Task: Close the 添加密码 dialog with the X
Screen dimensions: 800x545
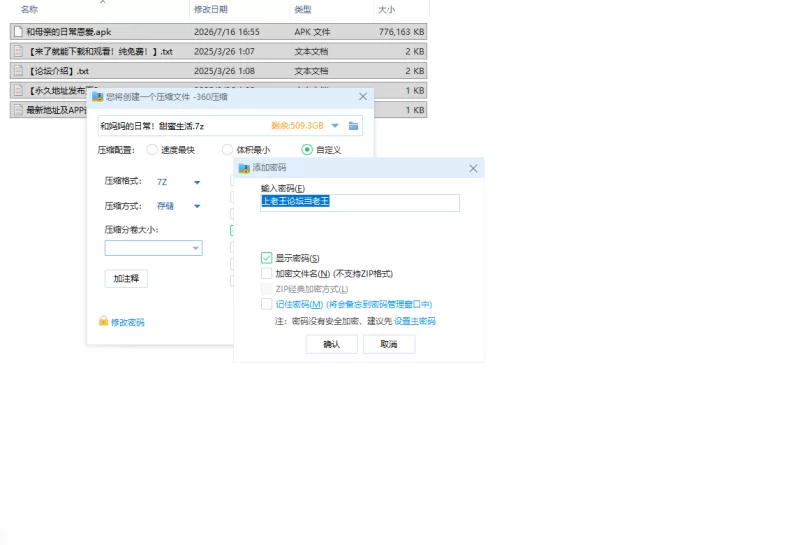Action: [x=473, y=168]
